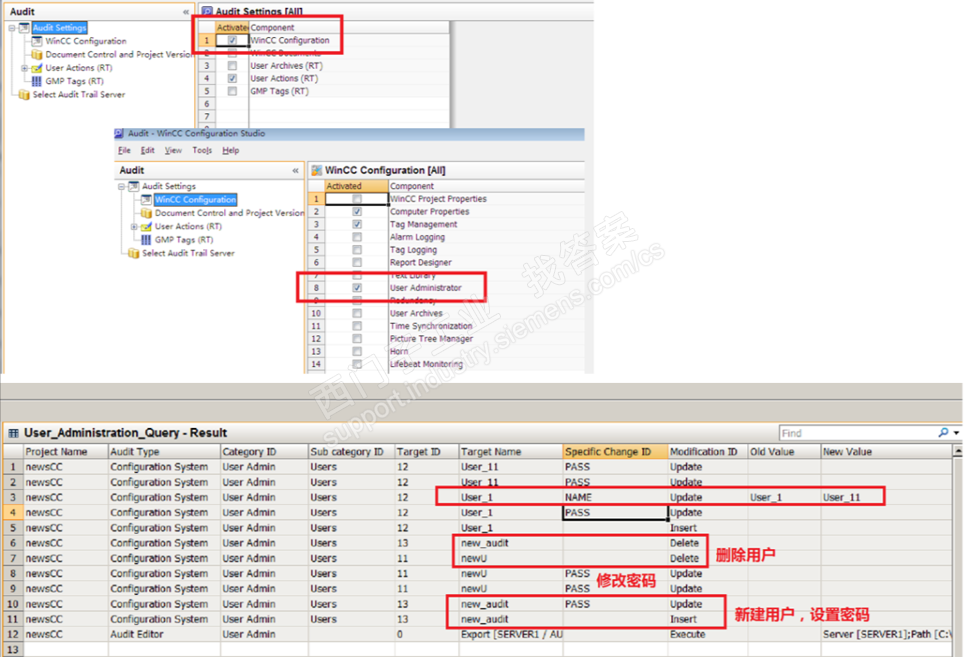Screen dimensions: 967x657
Task: Click GMP Tags (RT) icon in lower tree
Action: click(147, 239)
